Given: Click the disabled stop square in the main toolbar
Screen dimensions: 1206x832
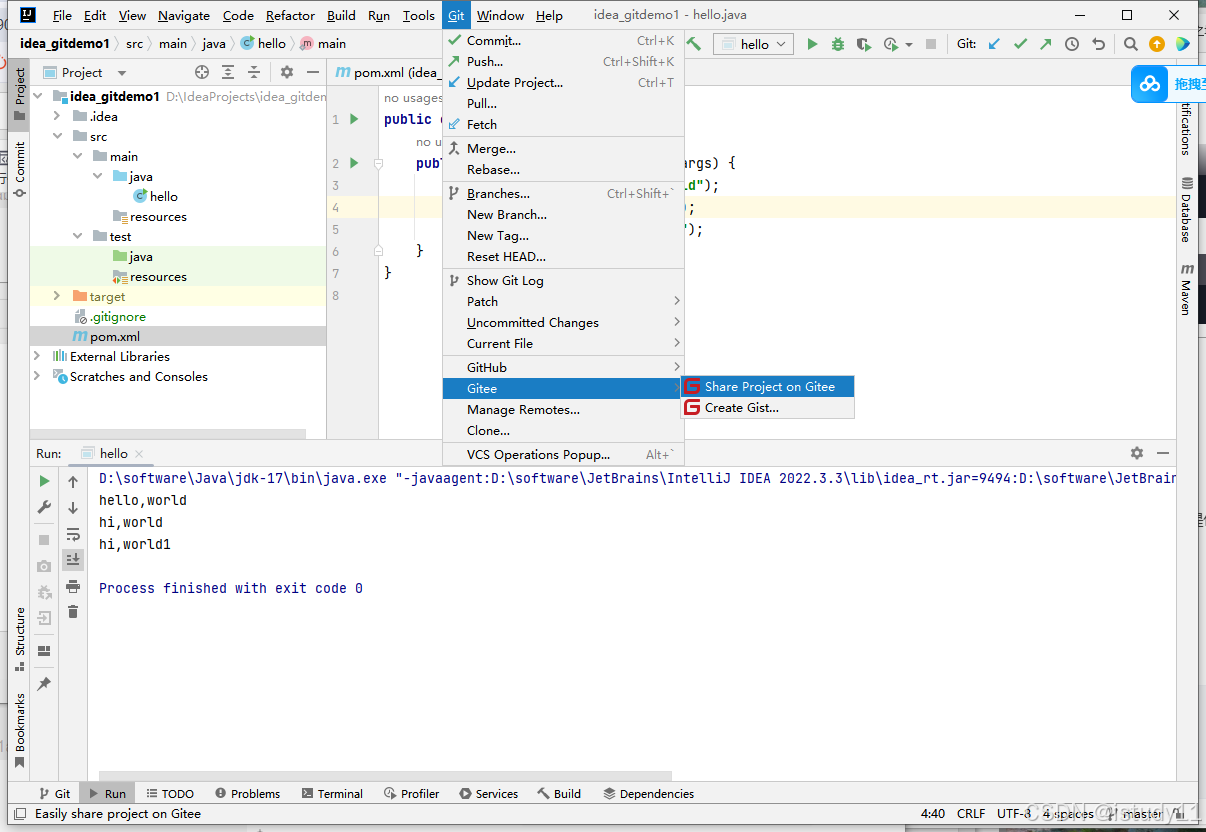Looking at the screenshot, I should (x=931, y=44).
